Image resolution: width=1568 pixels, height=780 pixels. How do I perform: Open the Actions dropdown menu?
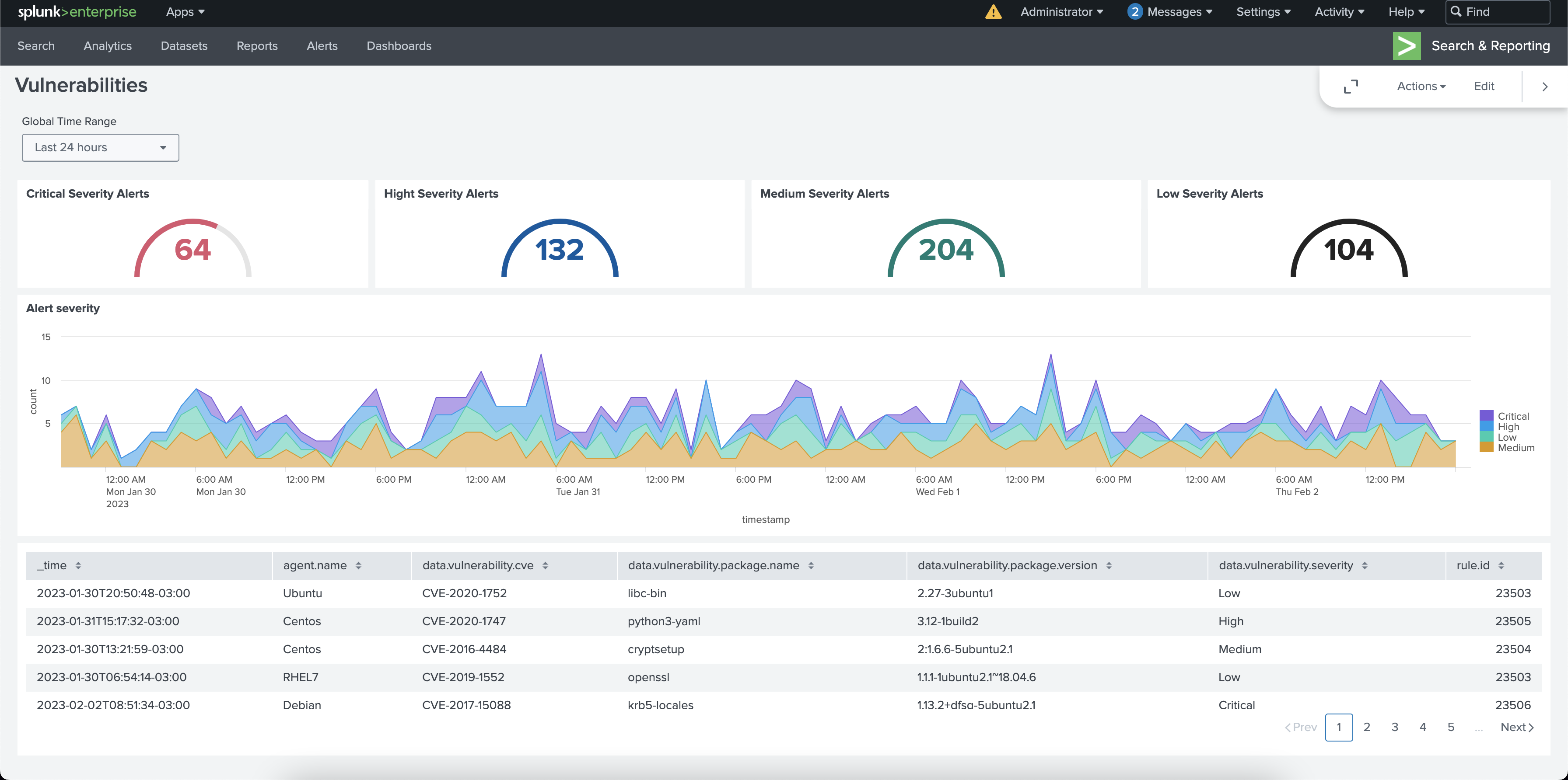point(1421,86)
